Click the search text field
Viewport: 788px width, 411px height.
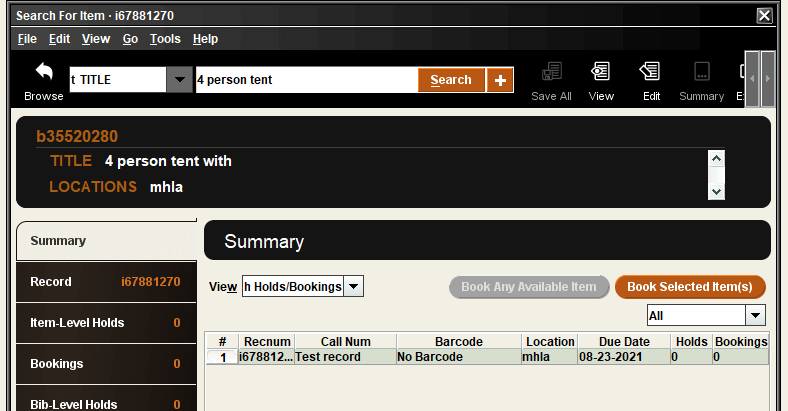305,80
